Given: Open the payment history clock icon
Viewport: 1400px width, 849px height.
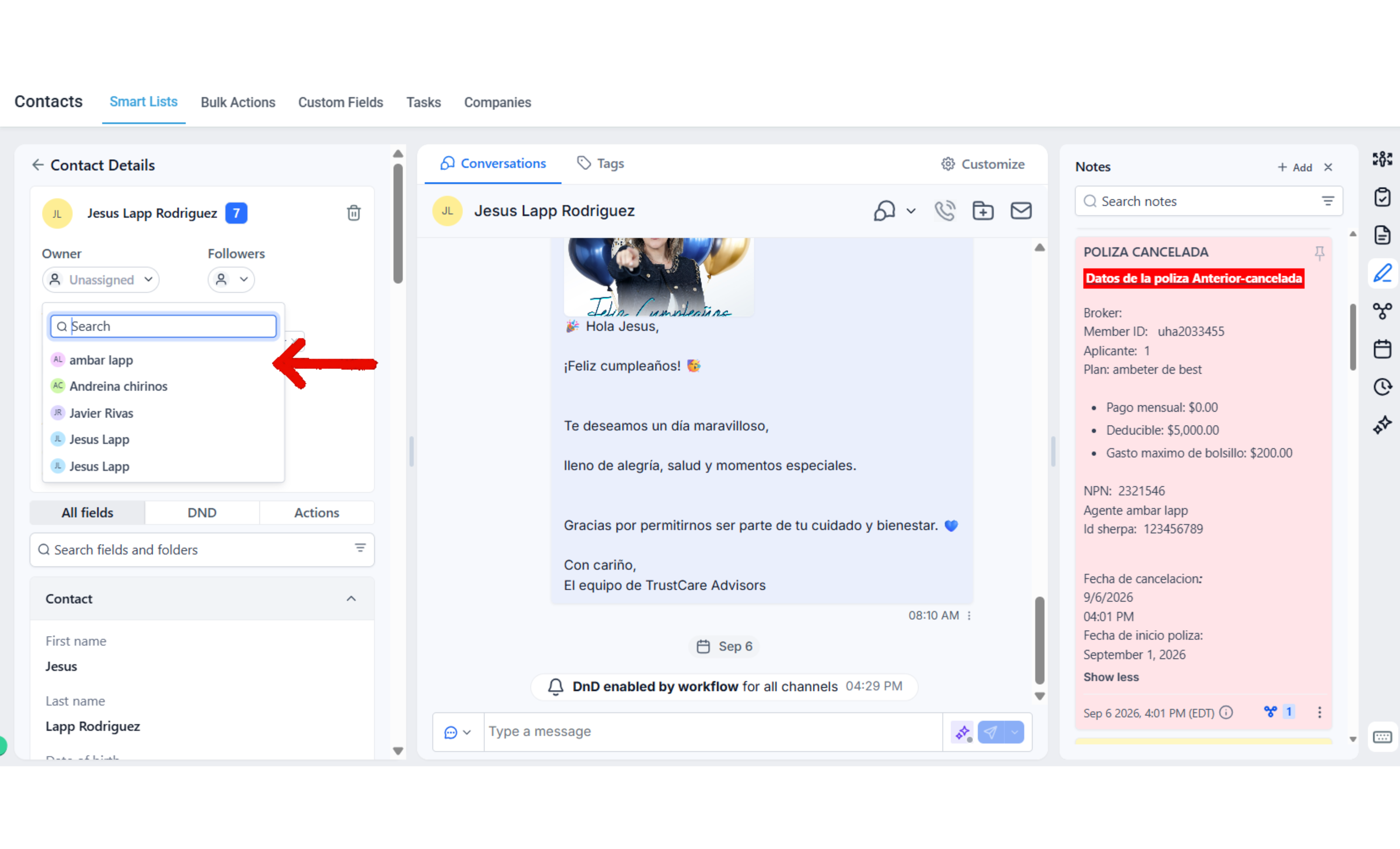Looking at the screenshot, I should click(x=1382, y=387).
